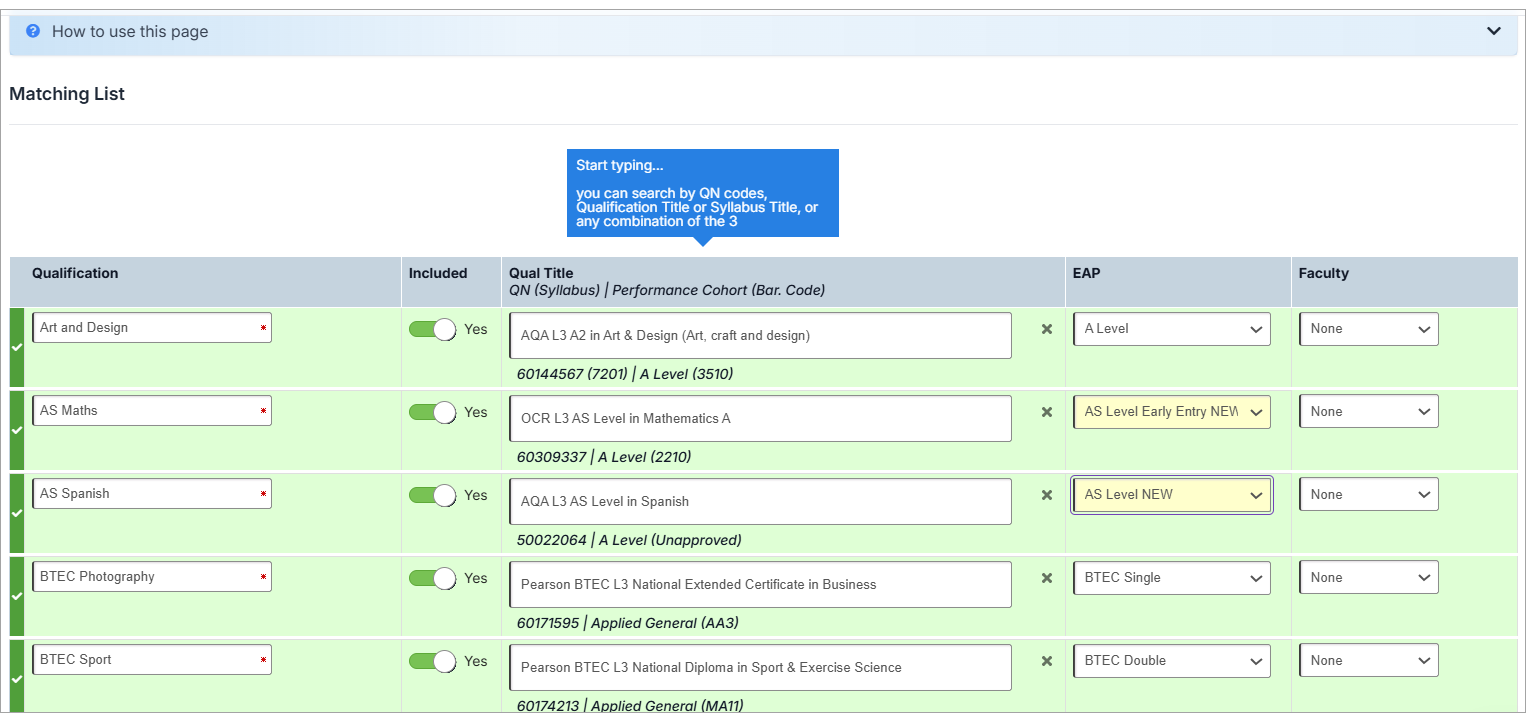Turn off Included for BTEC Sport
This screenshot has width=1526, height=713.
coord(432,661)
